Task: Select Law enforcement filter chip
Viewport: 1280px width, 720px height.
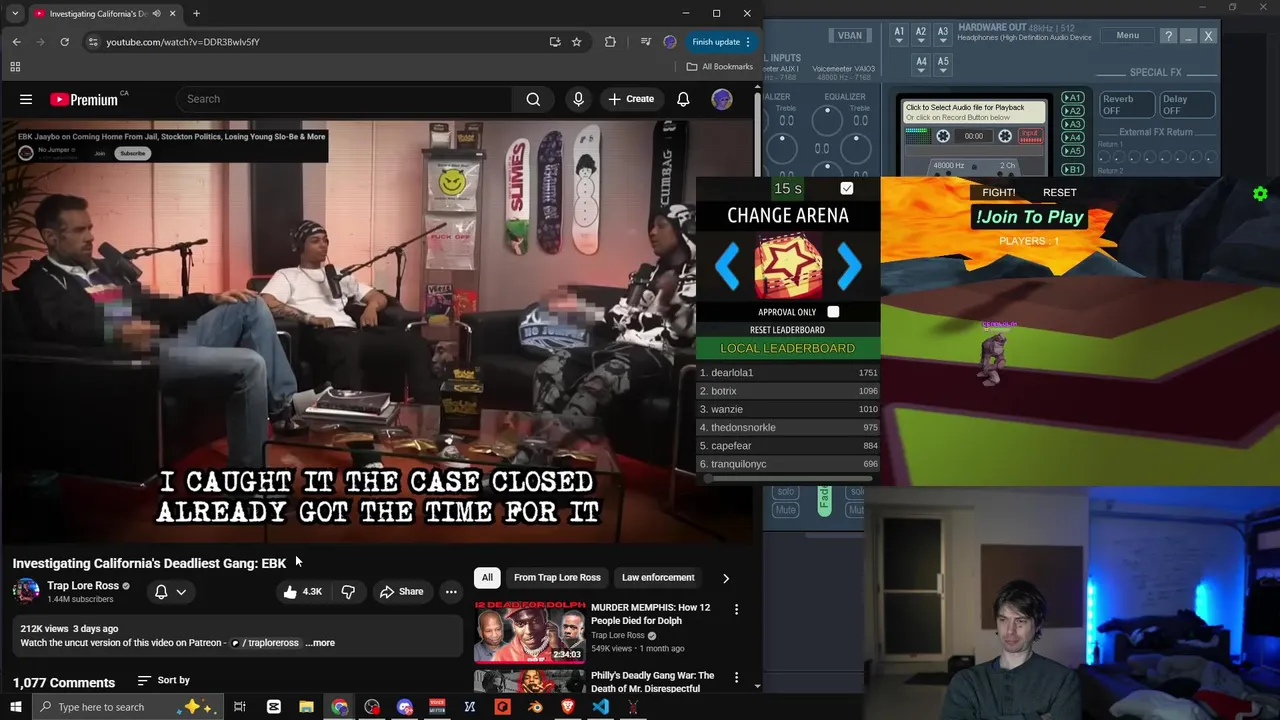Action: pos(658,577)
